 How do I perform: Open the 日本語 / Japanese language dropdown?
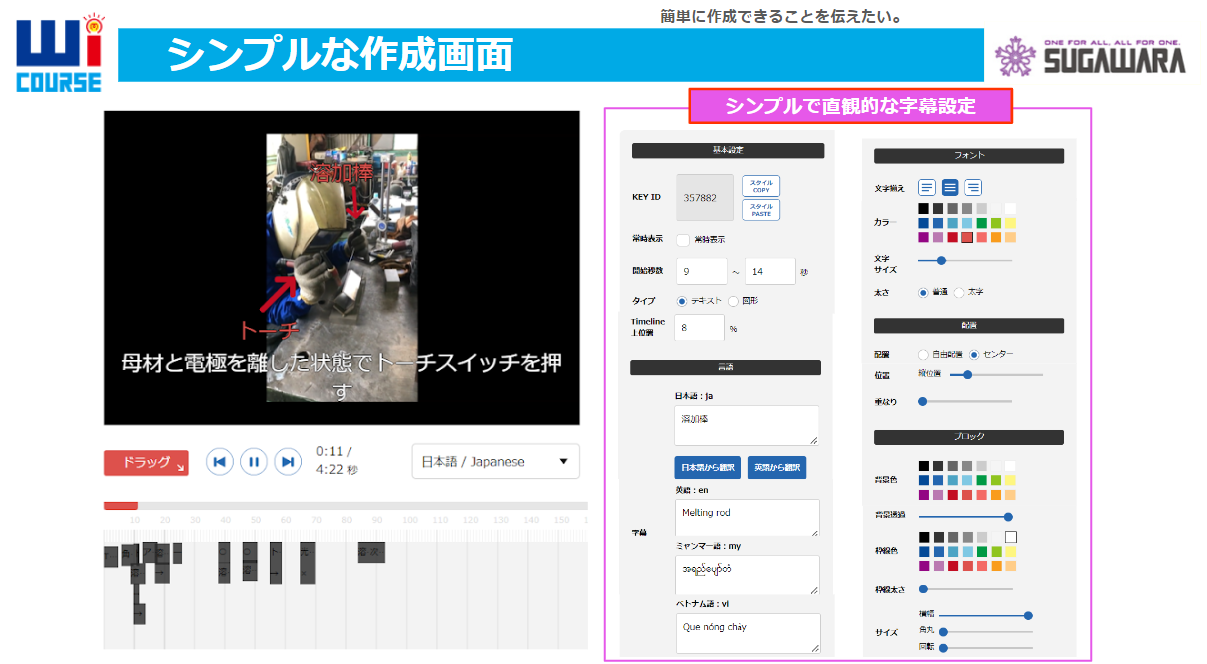(x=496, y=461)
